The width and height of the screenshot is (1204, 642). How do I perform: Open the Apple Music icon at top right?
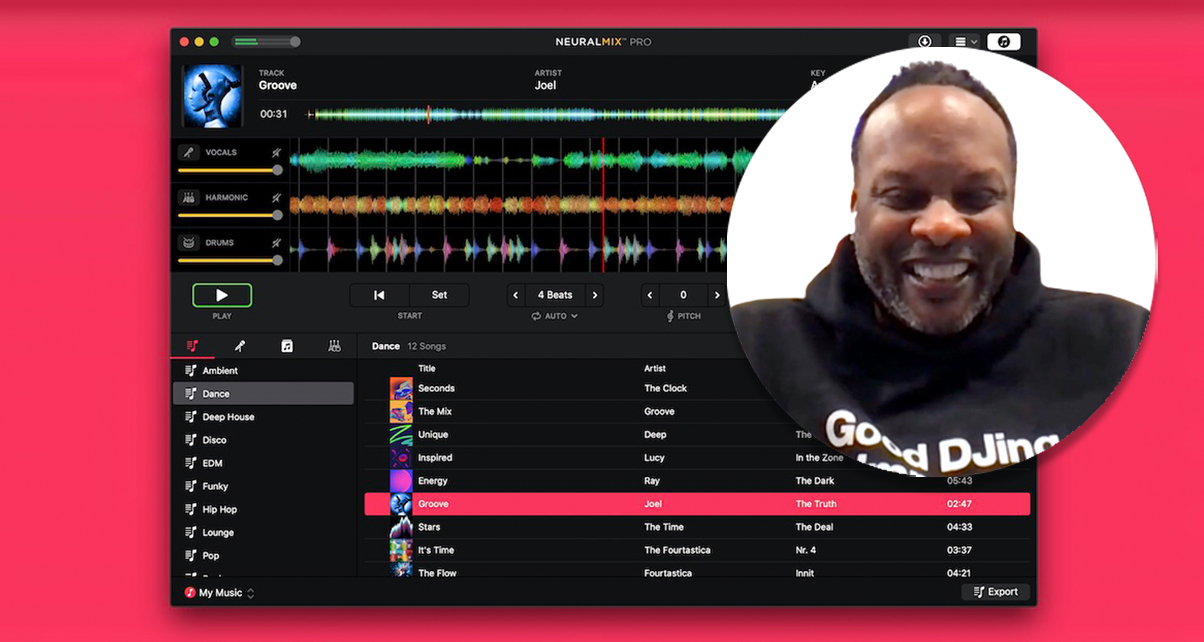coord(1003,42)
